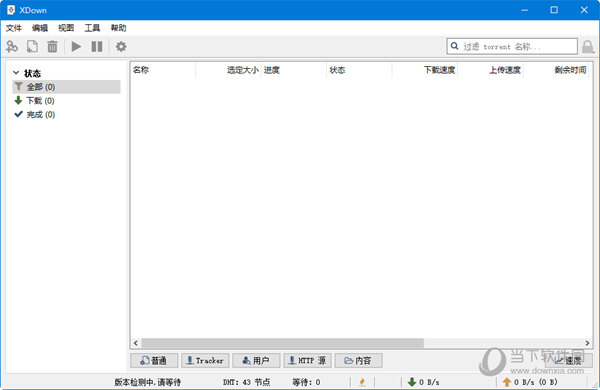Open the 视图 menu
The image size is (600, 390).
point(66,28)
